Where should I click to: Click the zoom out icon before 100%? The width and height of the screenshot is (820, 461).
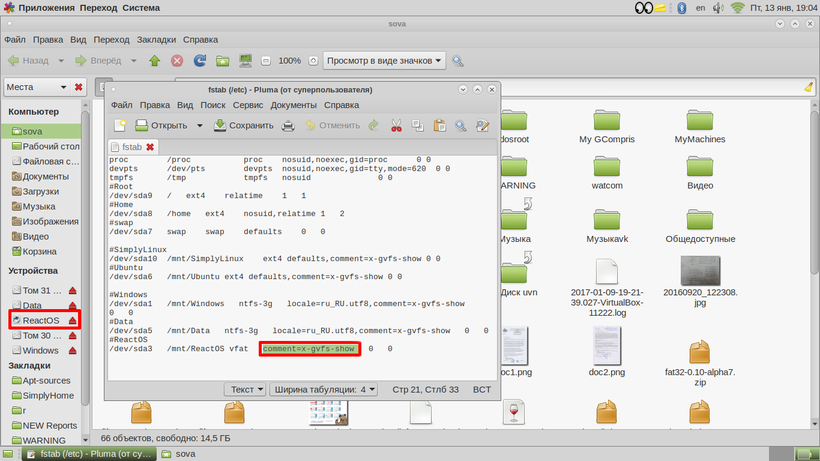point(266,61)
